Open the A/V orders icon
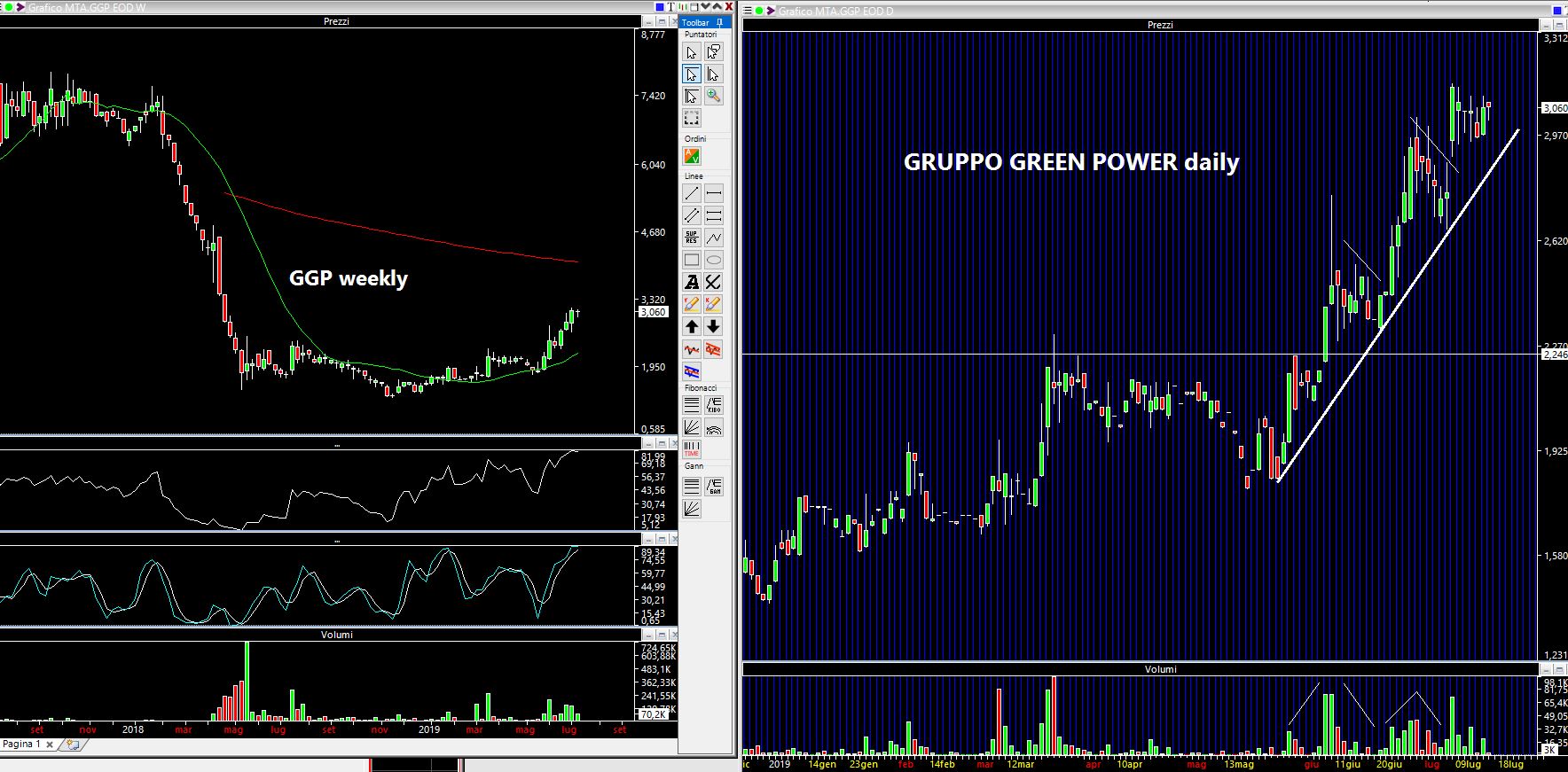The width and height of the screenshot is (1568, 772). click(x=692, y=156)
